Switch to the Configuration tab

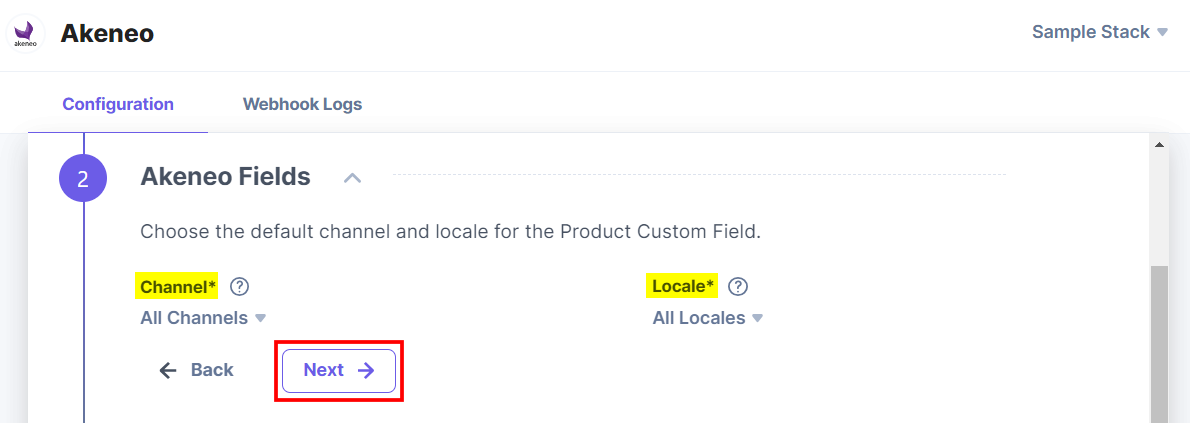(x=118, y=104)
